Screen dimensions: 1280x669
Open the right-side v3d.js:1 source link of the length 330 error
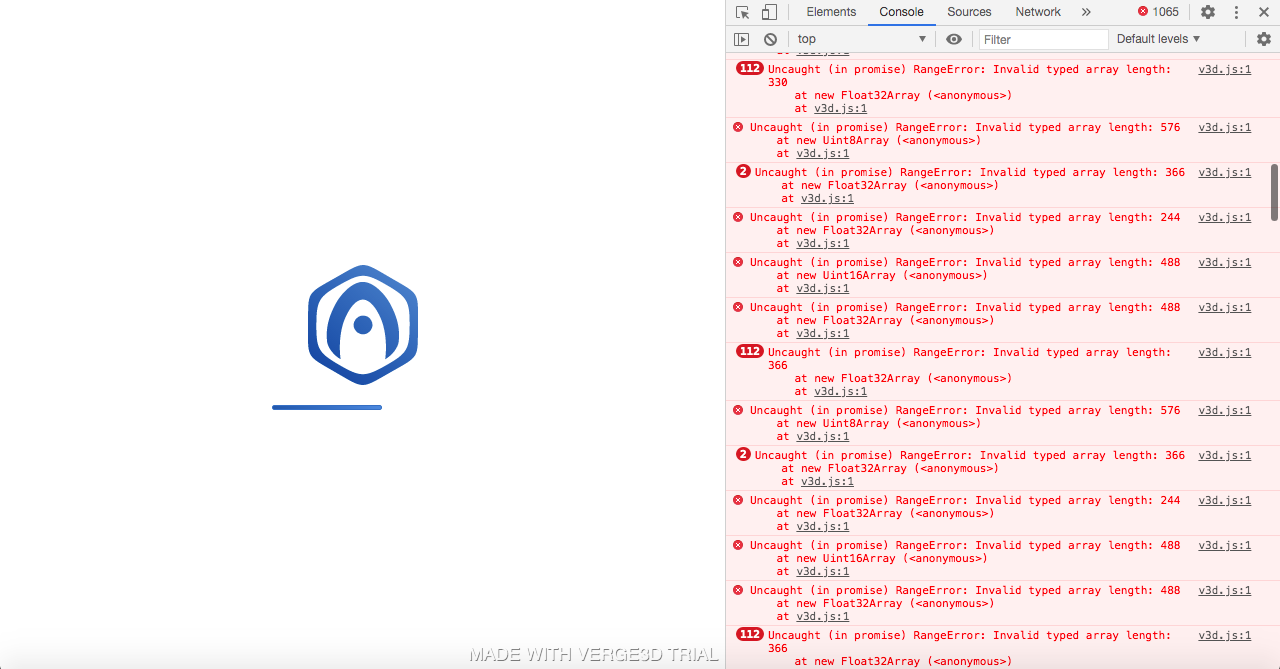[1225, 70]
